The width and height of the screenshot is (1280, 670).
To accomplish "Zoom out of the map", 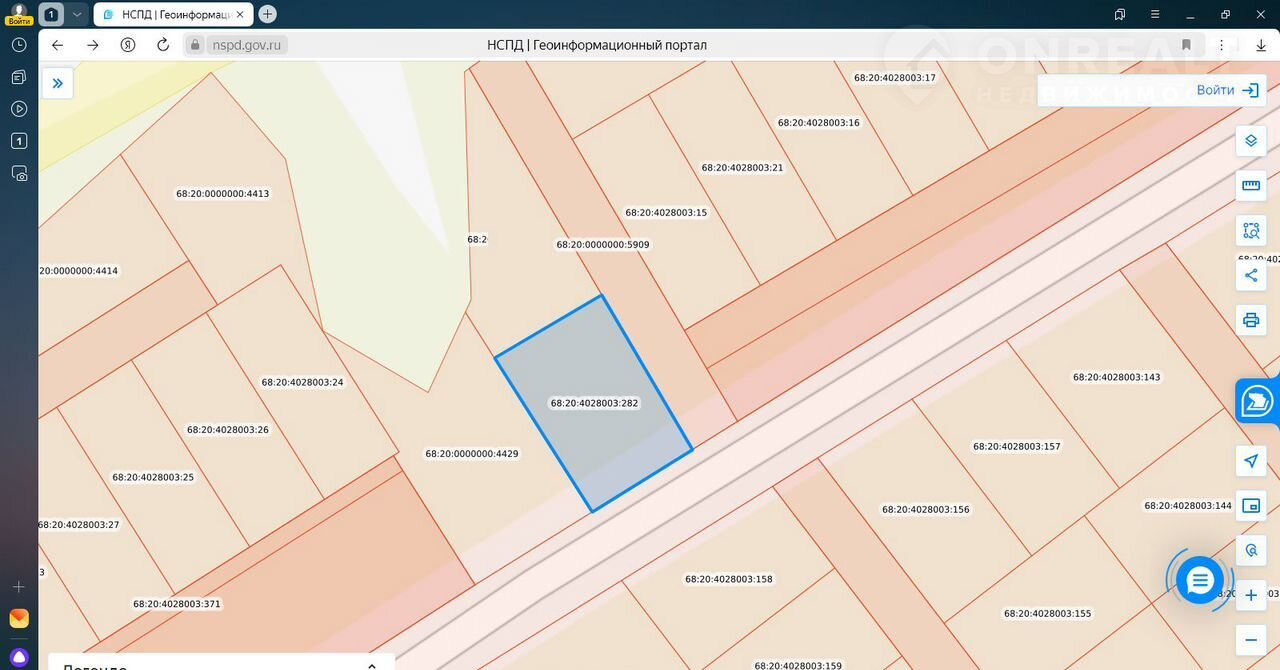I will click(1250, 640).
